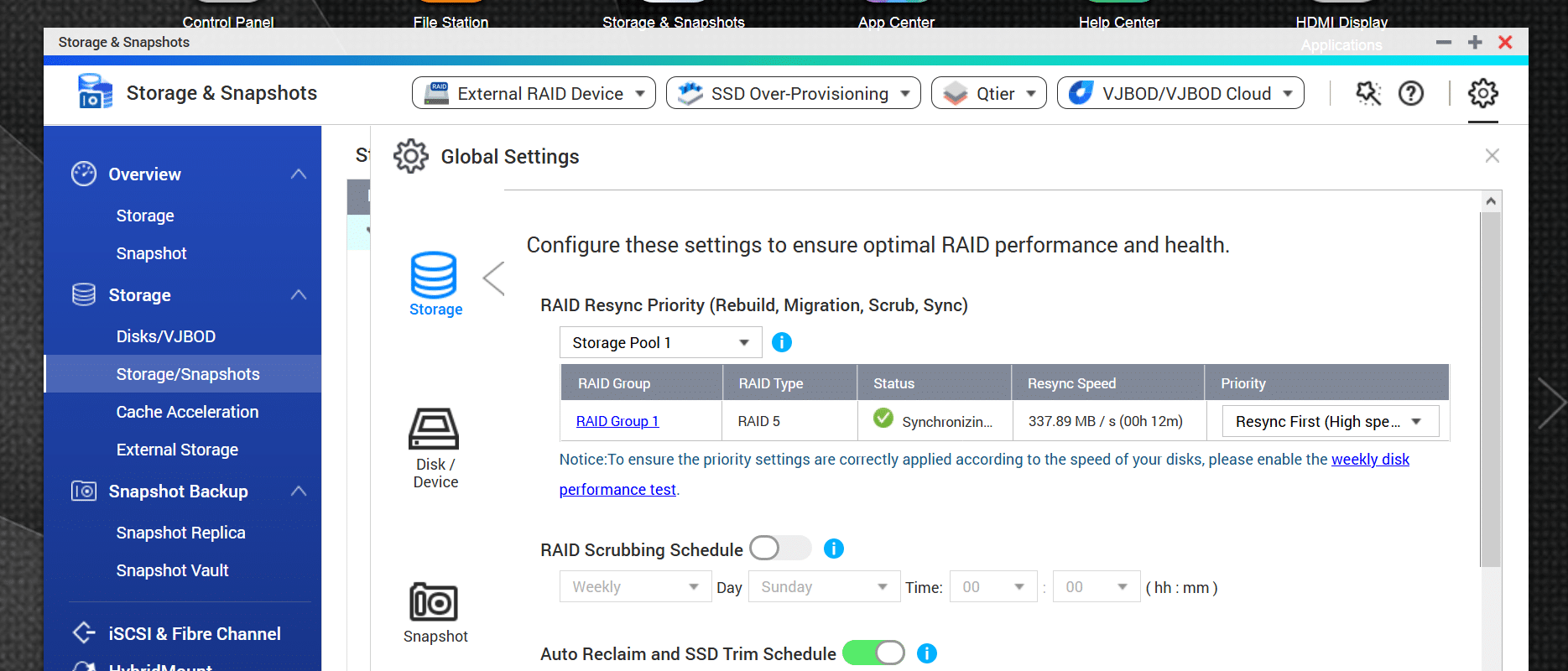
Task: Open Disks/VJBOD in the sidebar
Action: [x=166, y=336]
